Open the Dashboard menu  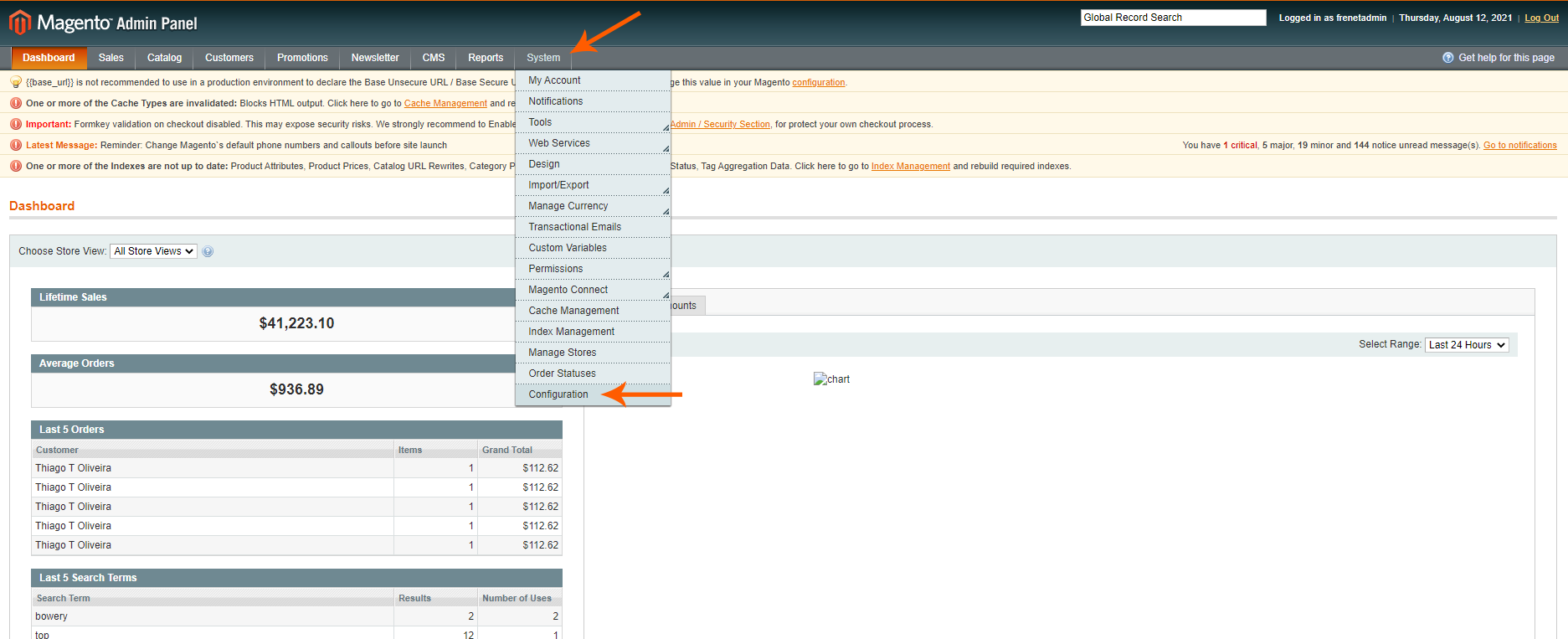(x=49, y=58)
